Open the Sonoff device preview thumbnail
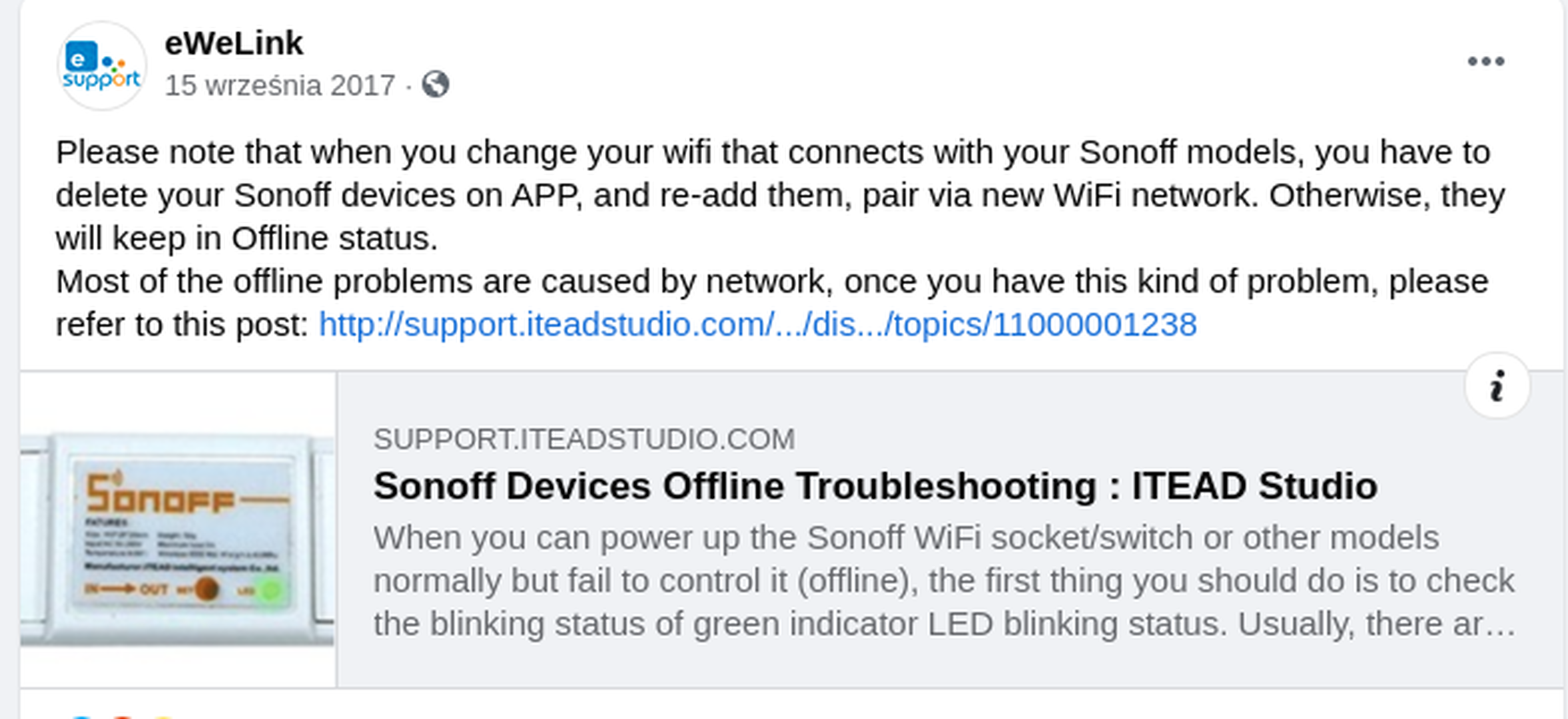Viewport: 1568px width, 719px height. click(178, 529)
